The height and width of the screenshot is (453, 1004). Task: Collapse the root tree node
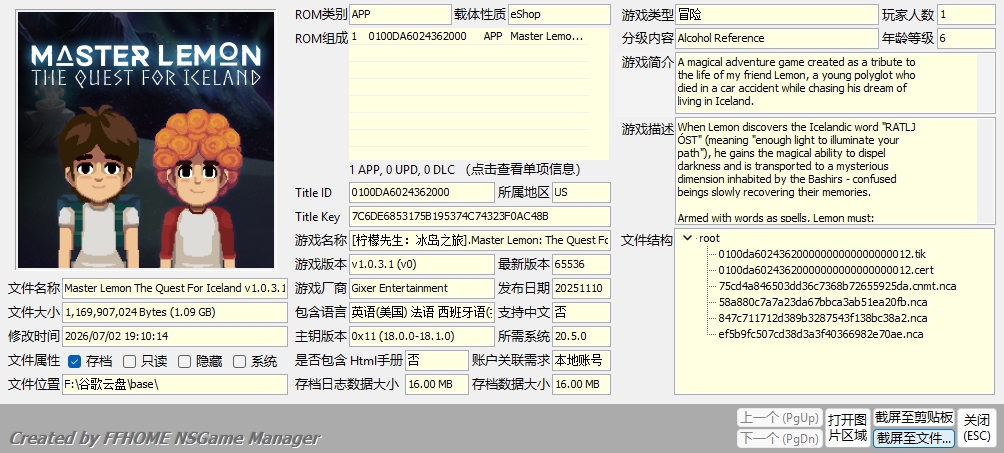point(688,238)
